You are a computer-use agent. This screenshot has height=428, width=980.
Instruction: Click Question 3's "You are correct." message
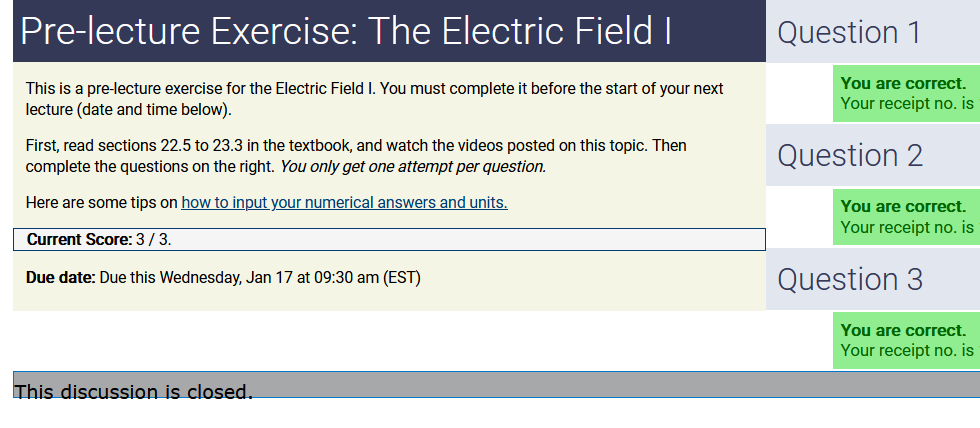point(903,330)
